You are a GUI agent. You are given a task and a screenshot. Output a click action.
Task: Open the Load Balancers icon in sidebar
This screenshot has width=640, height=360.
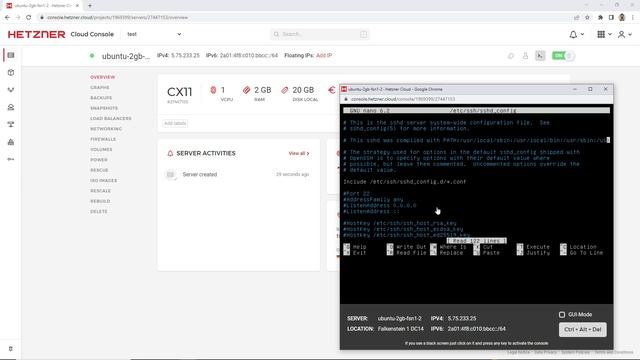pos(11,90)
